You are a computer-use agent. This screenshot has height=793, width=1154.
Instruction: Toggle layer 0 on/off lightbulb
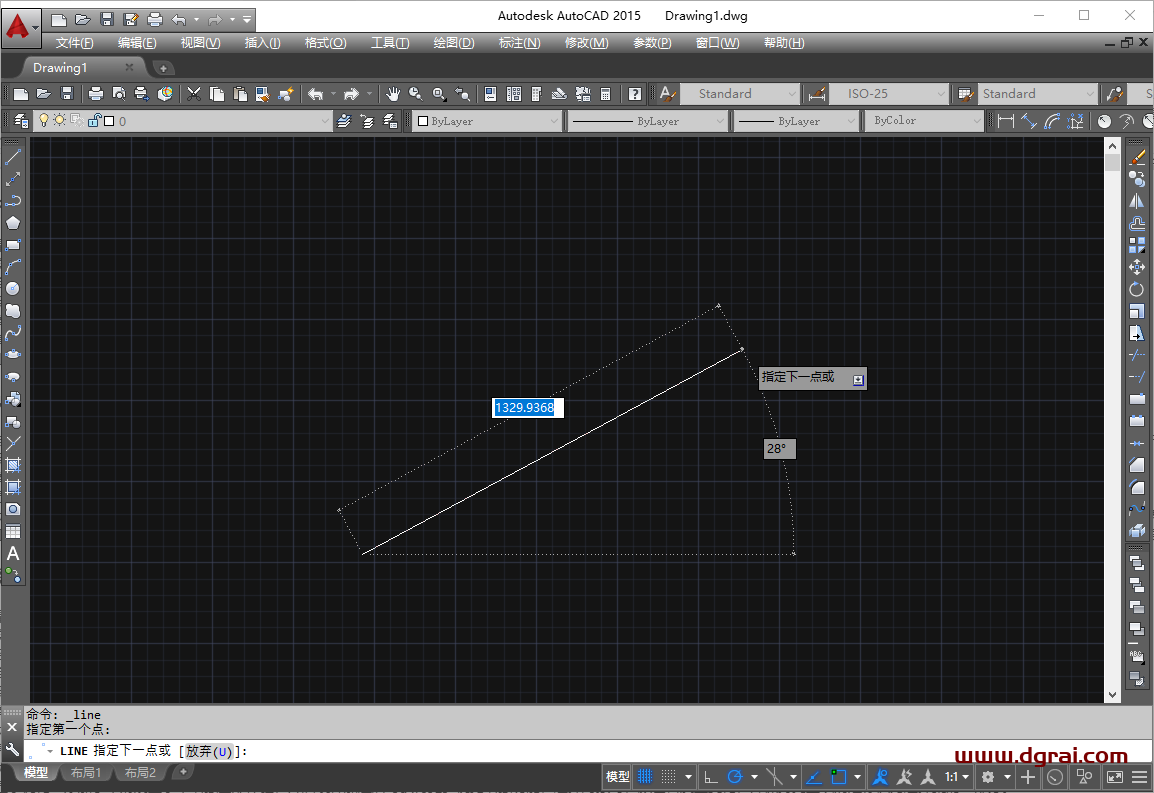[43, 120]
